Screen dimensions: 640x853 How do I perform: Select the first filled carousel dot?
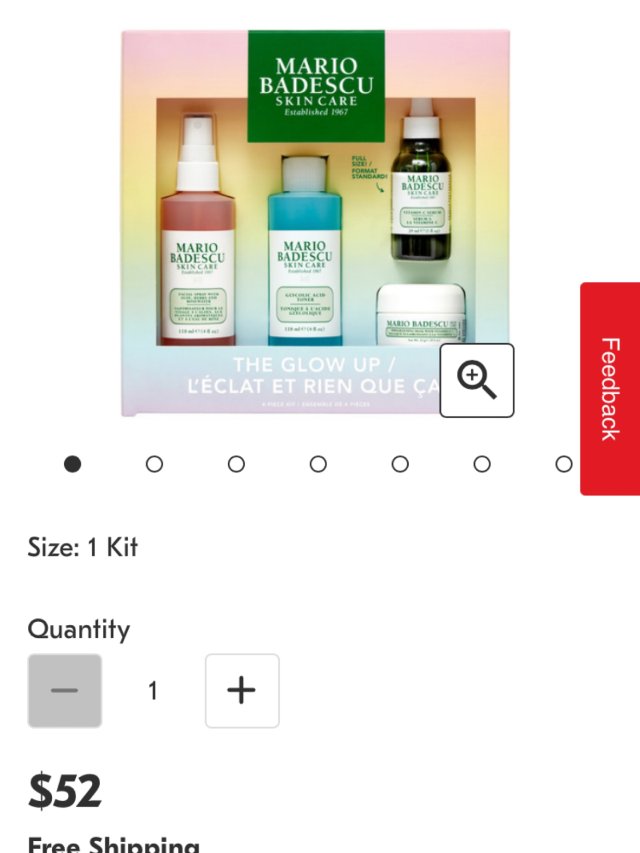(72, 464)
